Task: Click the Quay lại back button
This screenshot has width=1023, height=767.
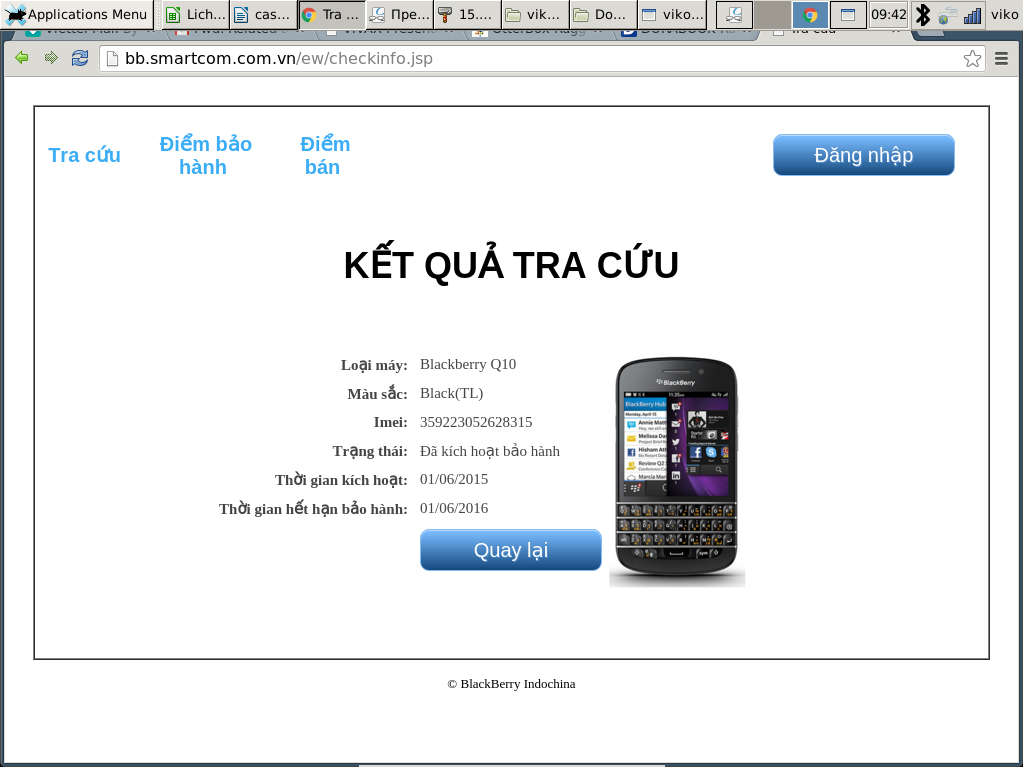Action: 510,550
